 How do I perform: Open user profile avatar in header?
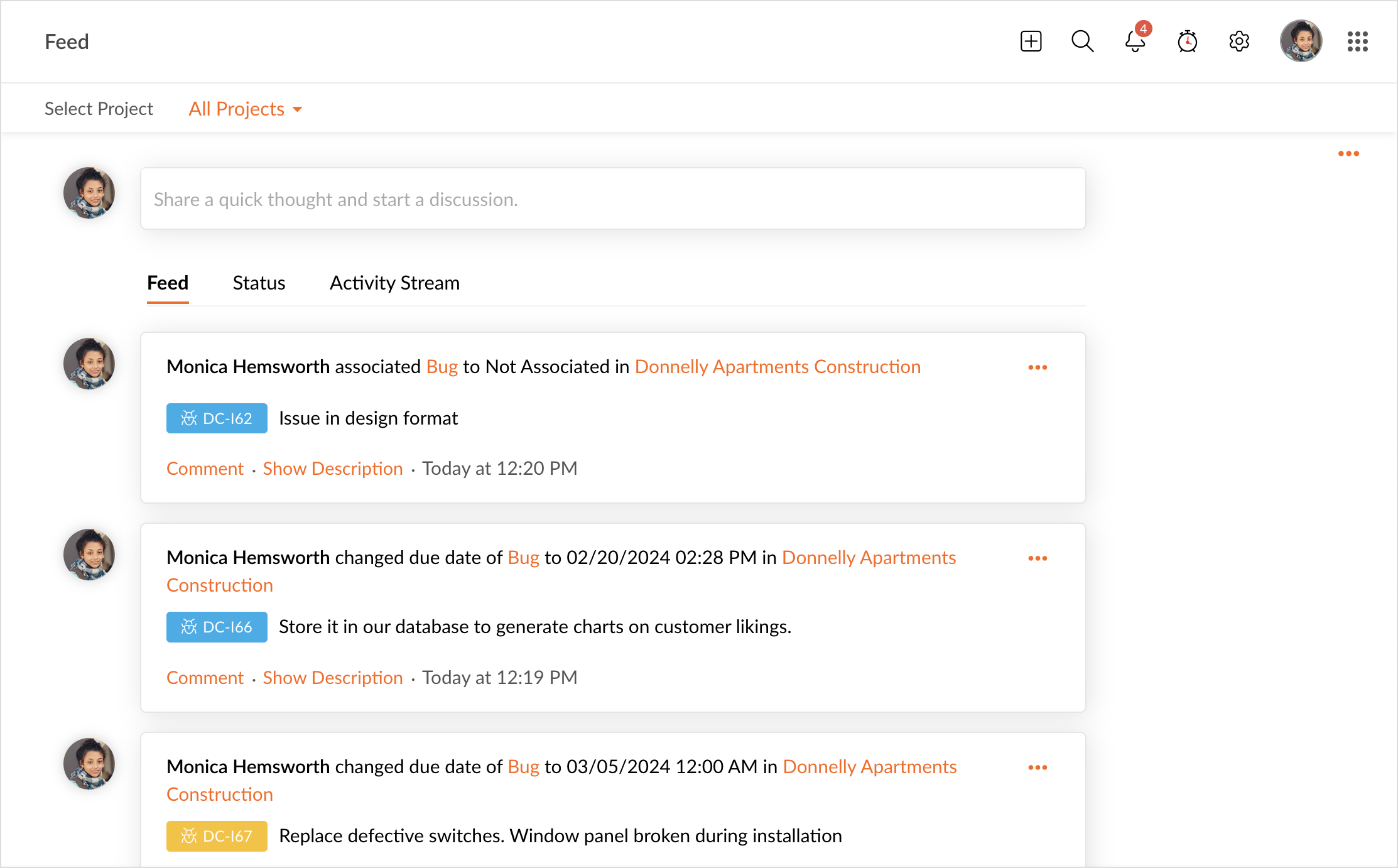1301,41
